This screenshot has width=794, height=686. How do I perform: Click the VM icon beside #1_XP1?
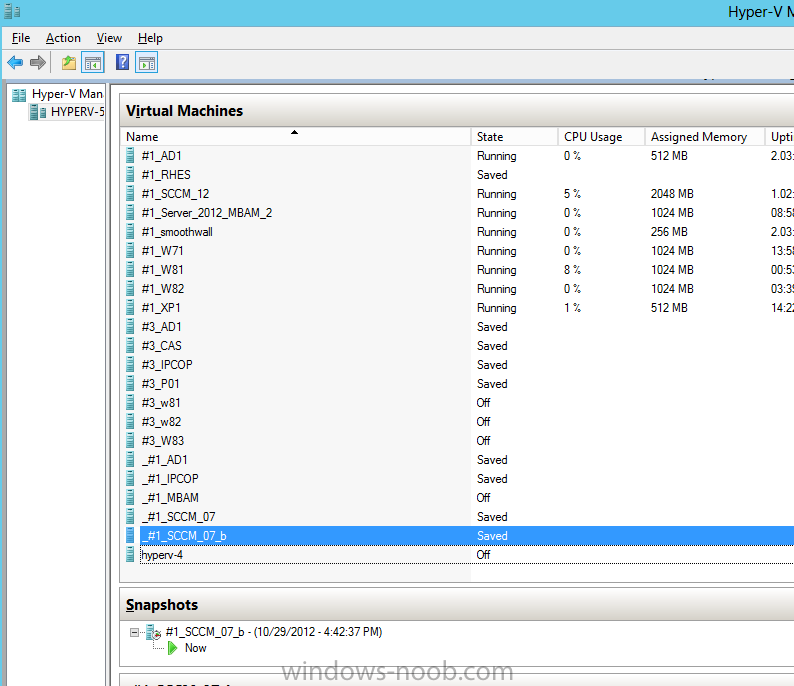tap(130, 307)
